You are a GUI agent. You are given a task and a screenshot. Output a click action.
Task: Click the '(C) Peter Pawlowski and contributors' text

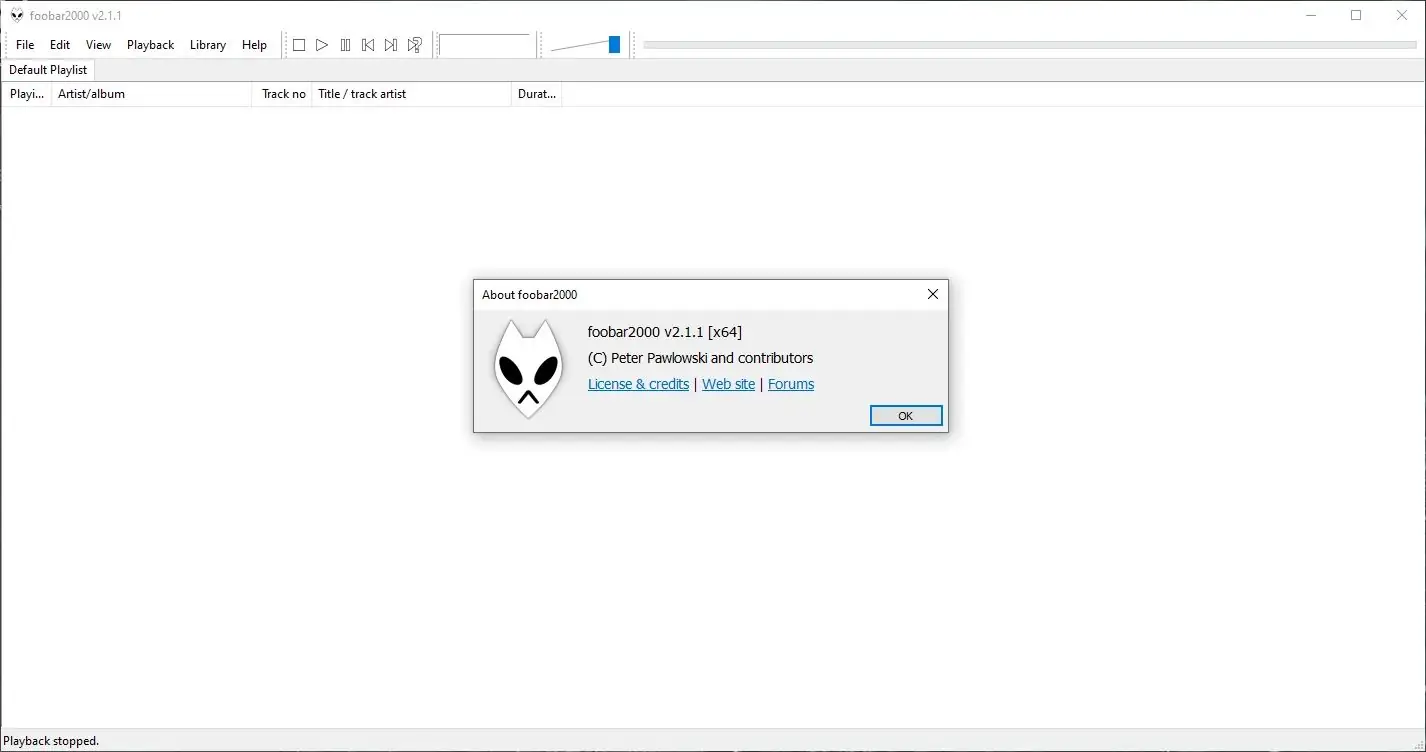click(700, 358)
